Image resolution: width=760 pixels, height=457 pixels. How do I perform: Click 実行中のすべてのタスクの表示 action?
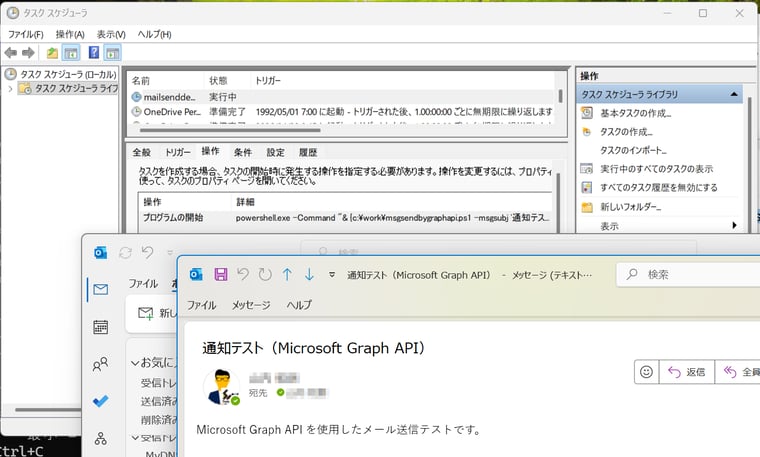point(656,169)
